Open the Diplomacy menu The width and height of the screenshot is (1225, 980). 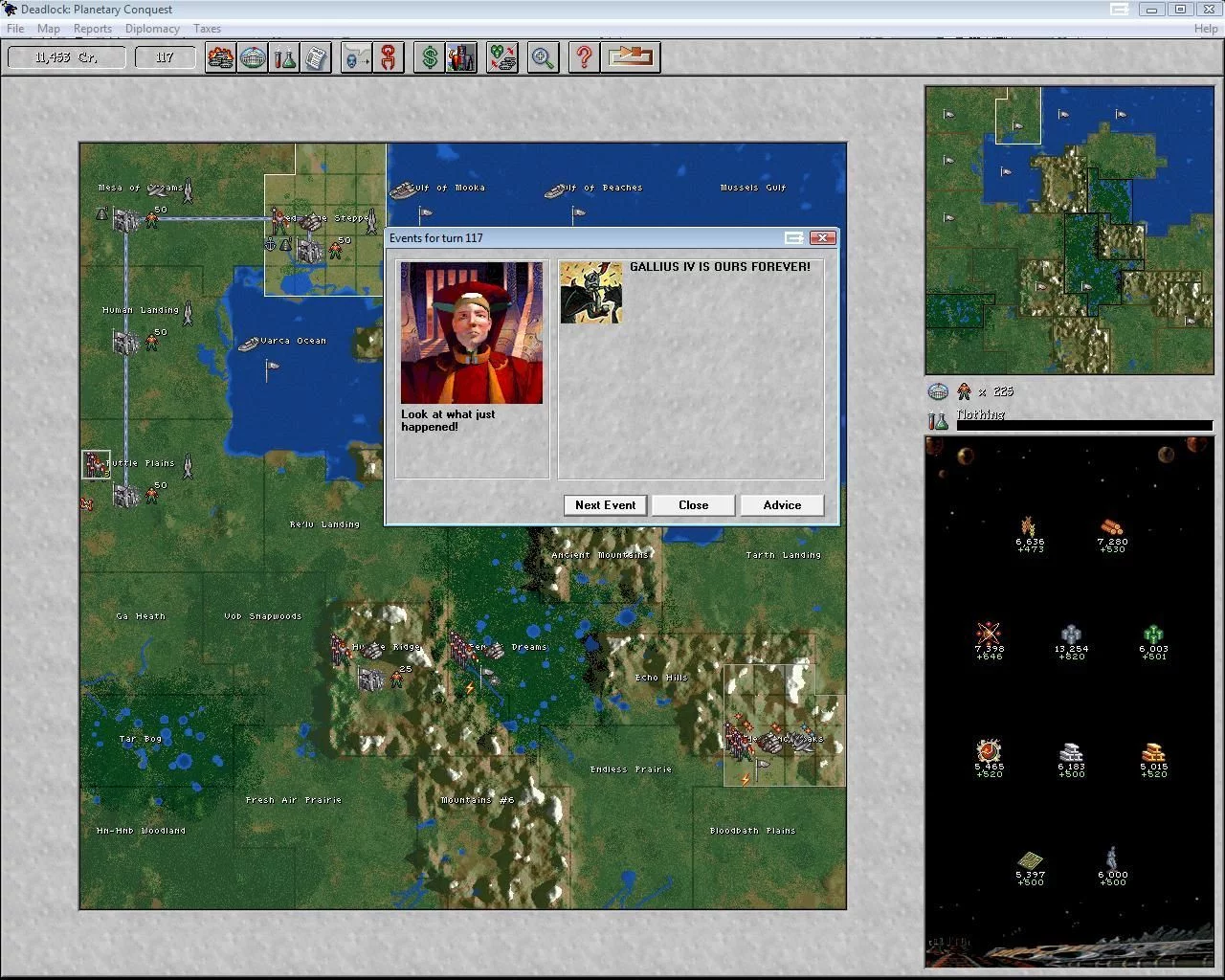click(152, 29)
